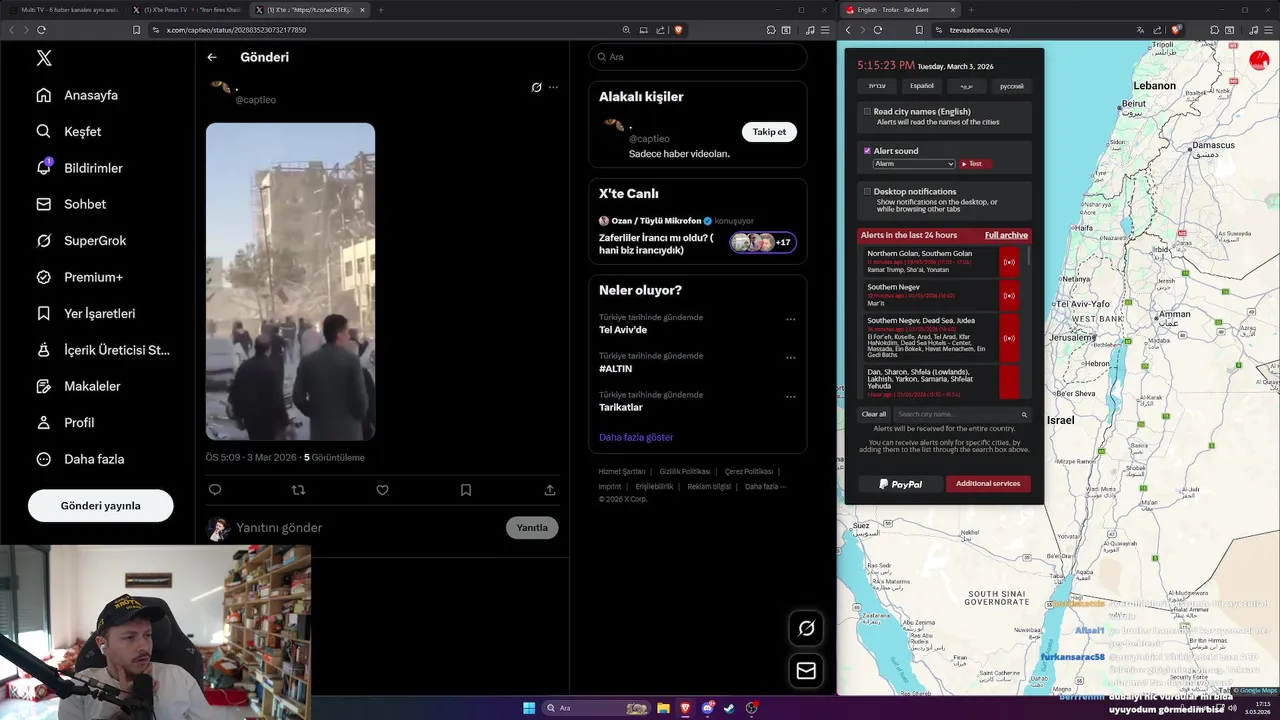This screenshot has width=1280, height=720.
Task: Open Profil in the sidebar
Action: 65,422
